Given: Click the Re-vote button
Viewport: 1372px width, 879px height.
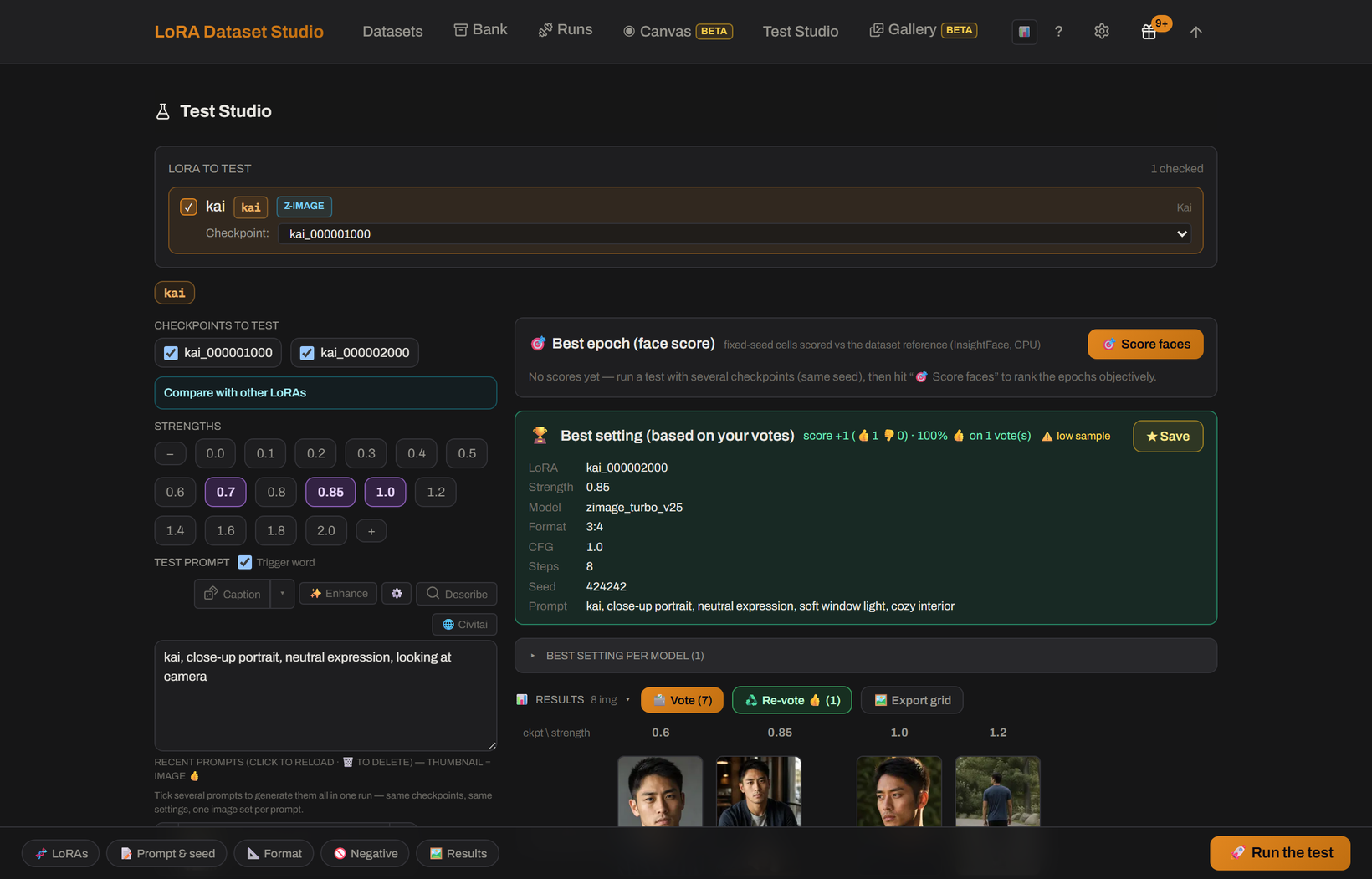Looking at the screenshot, I should (791, 700).
